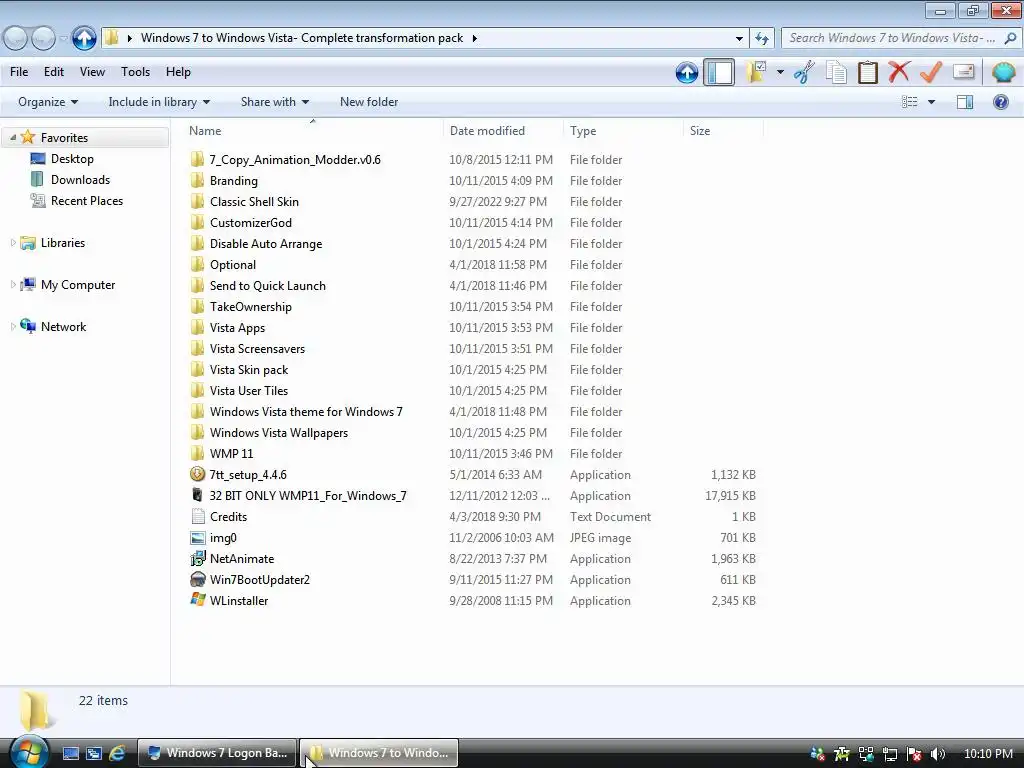Open Include in library dropdown

click(159, 102)
